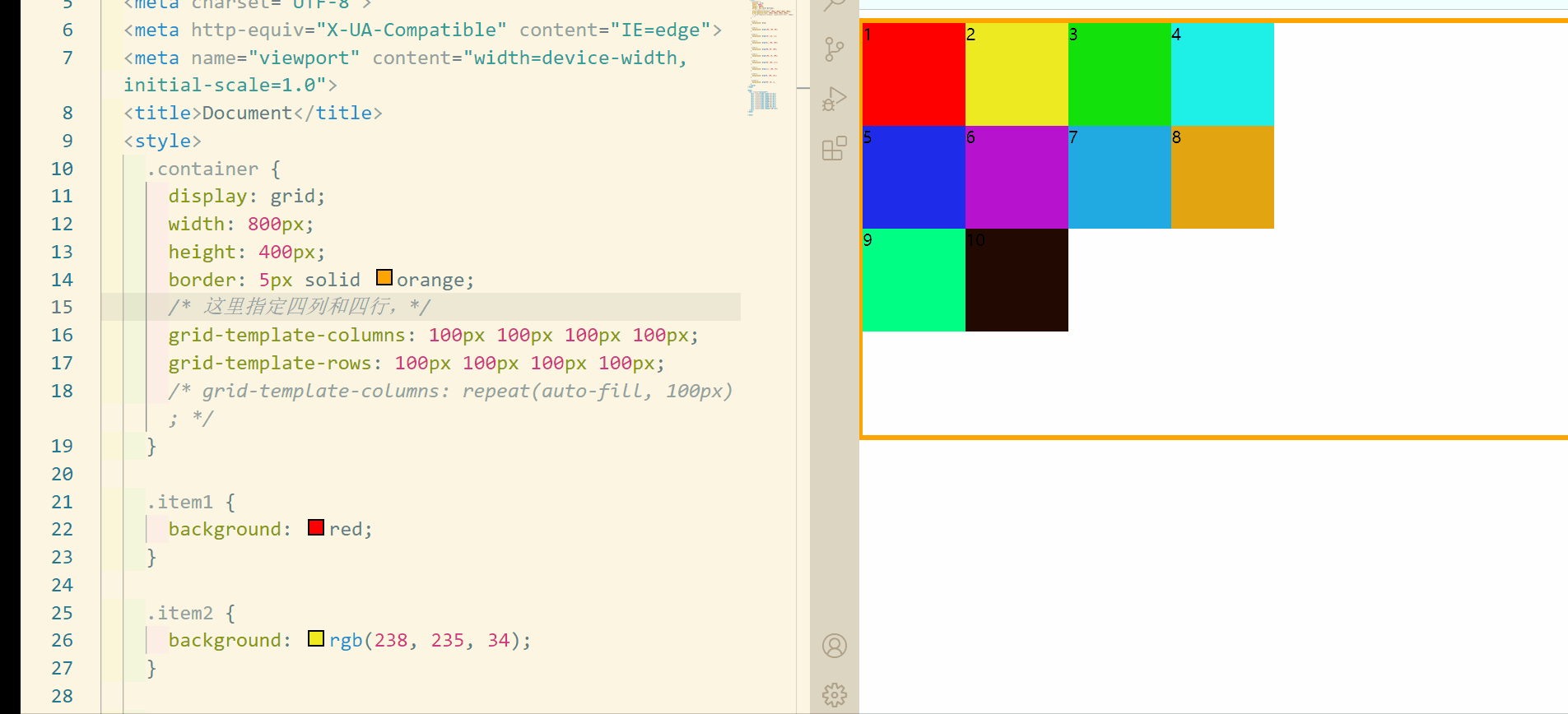The image size is (1568, 714).
Task: Click the 'IE=edge' content value
Action: click(661, 30)
